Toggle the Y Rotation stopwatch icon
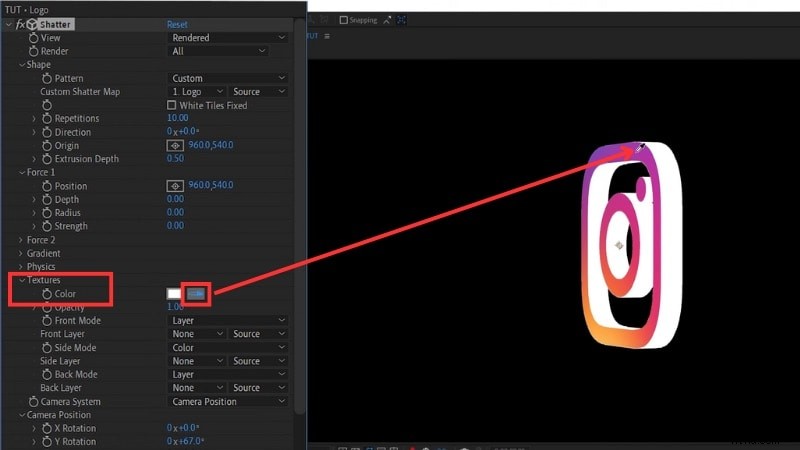Screen dimensions: 800x450 (47, 441)
